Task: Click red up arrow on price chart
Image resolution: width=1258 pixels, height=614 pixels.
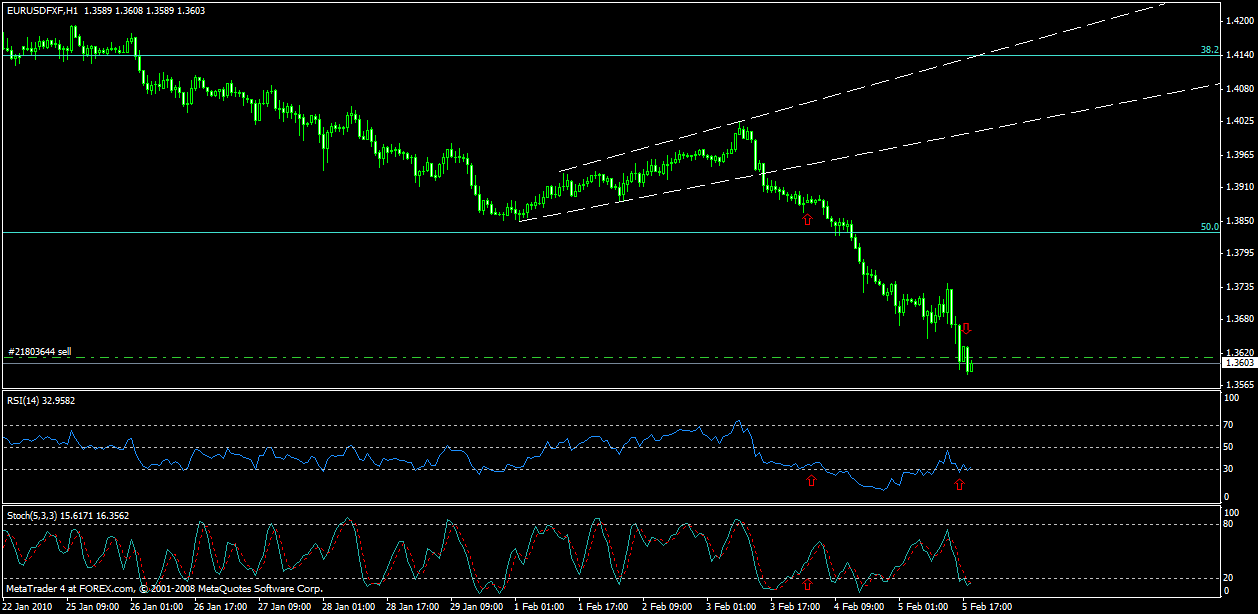Action: [x=807, y=219]
